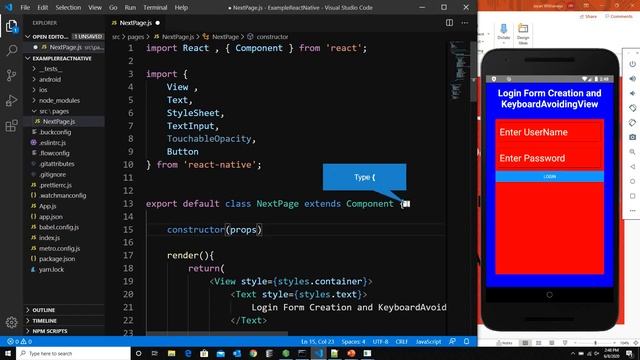Rotate the emulator right
The width and height of the screenshot is (640, 360).
tap(632, 122)
